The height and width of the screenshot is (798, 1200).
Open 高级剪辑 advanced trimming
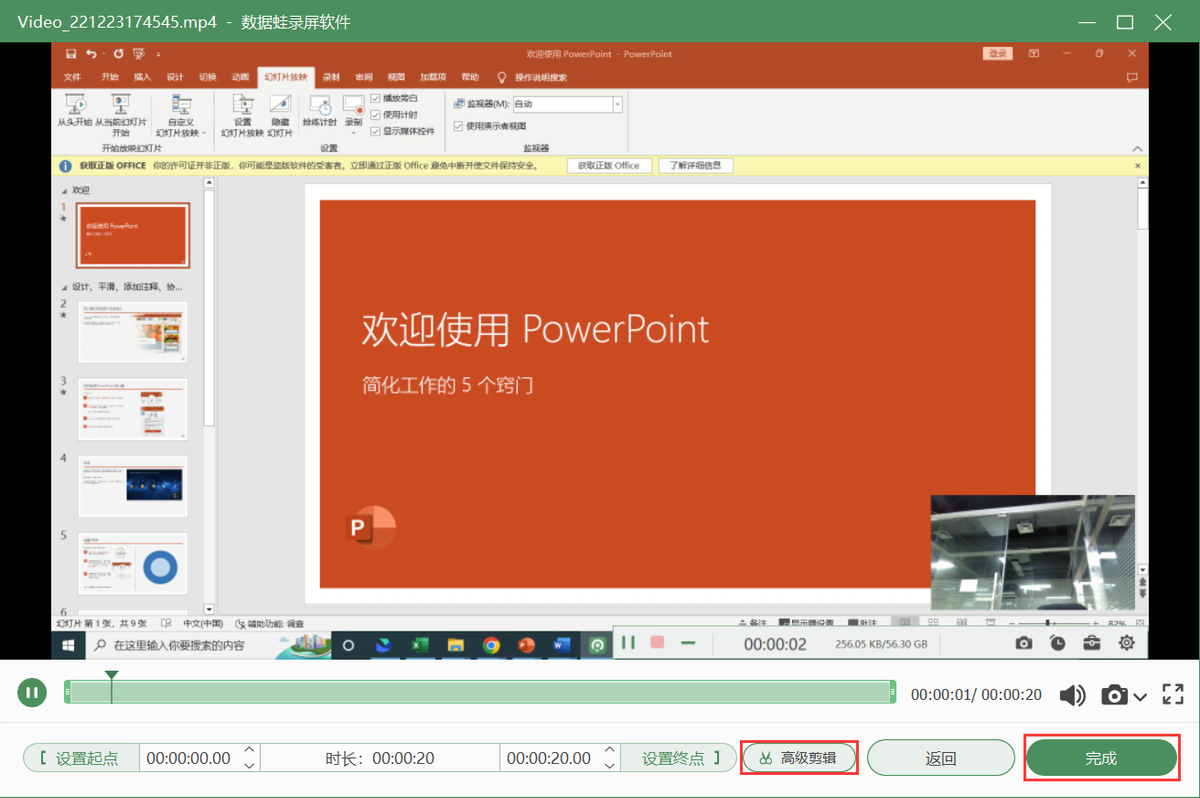point(800,758)
